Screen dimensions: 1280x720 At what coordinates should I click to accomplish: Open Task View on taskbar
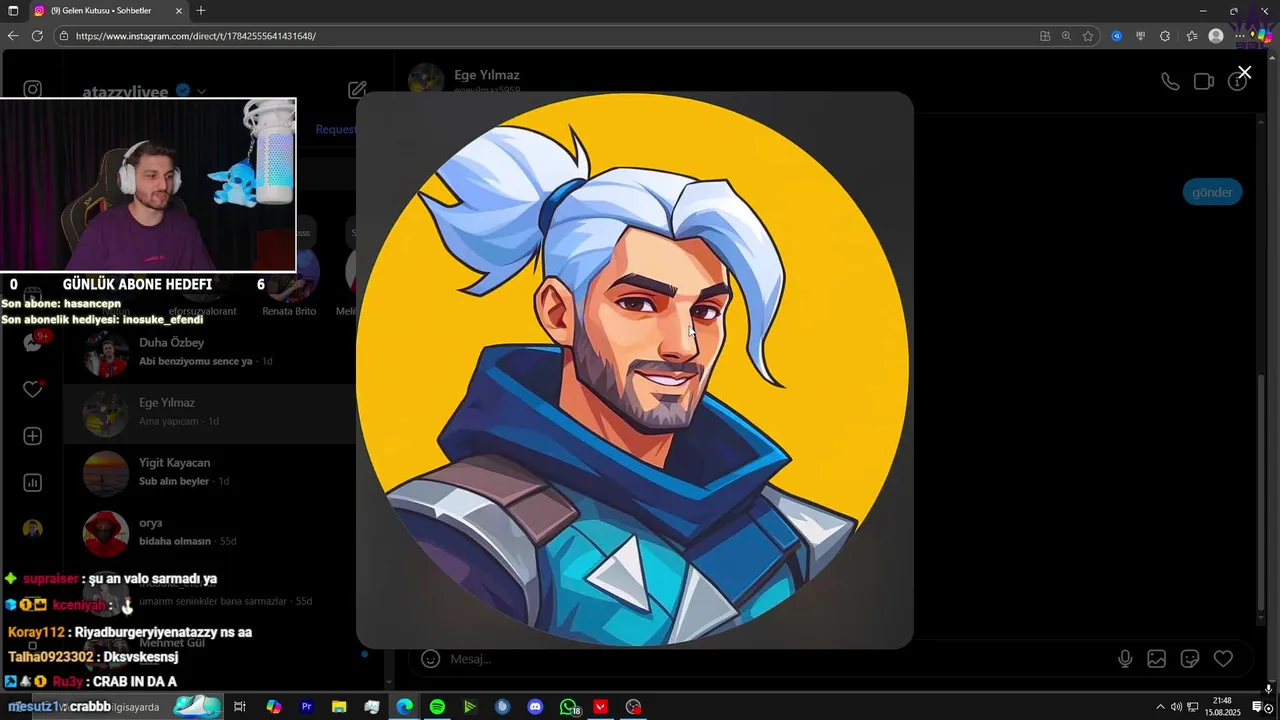[240, 707]
